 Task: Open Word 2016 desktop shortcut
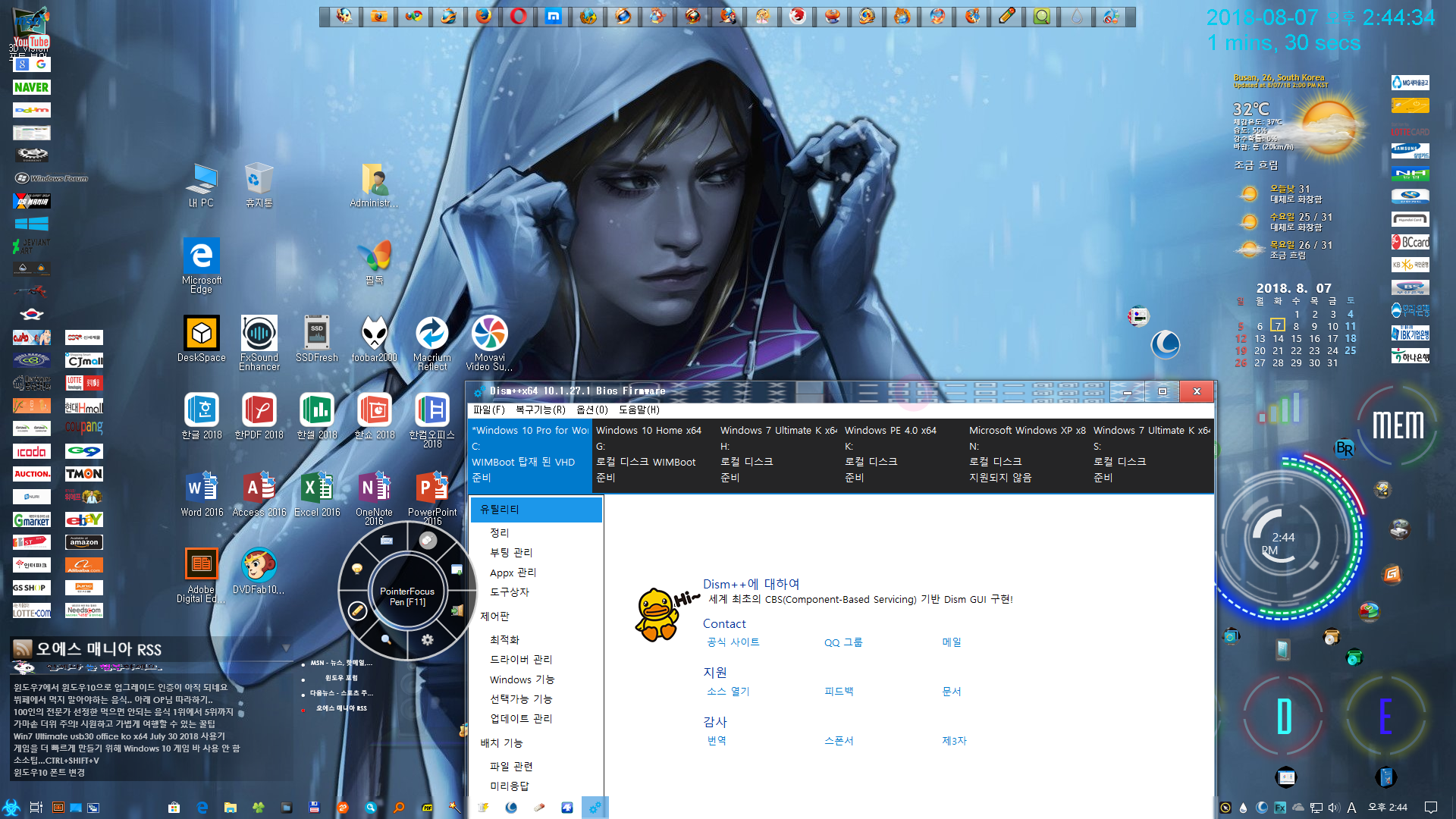coord(202,494)
